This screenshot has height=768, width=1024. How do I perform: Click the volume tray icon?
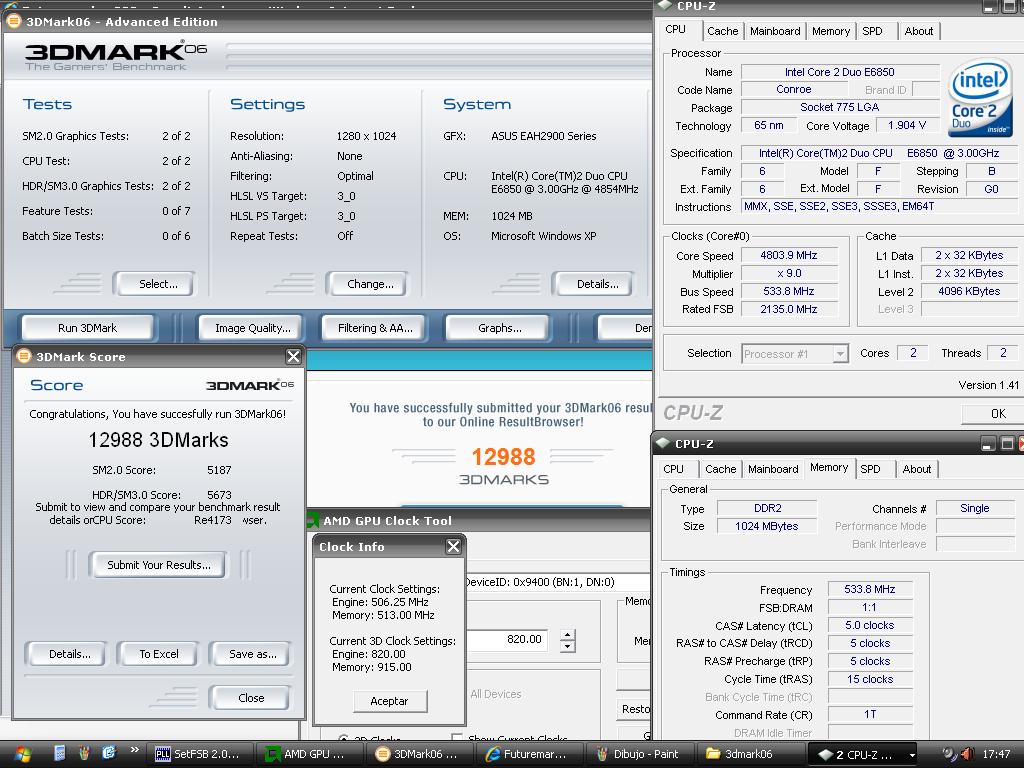[x=967, y=754]
